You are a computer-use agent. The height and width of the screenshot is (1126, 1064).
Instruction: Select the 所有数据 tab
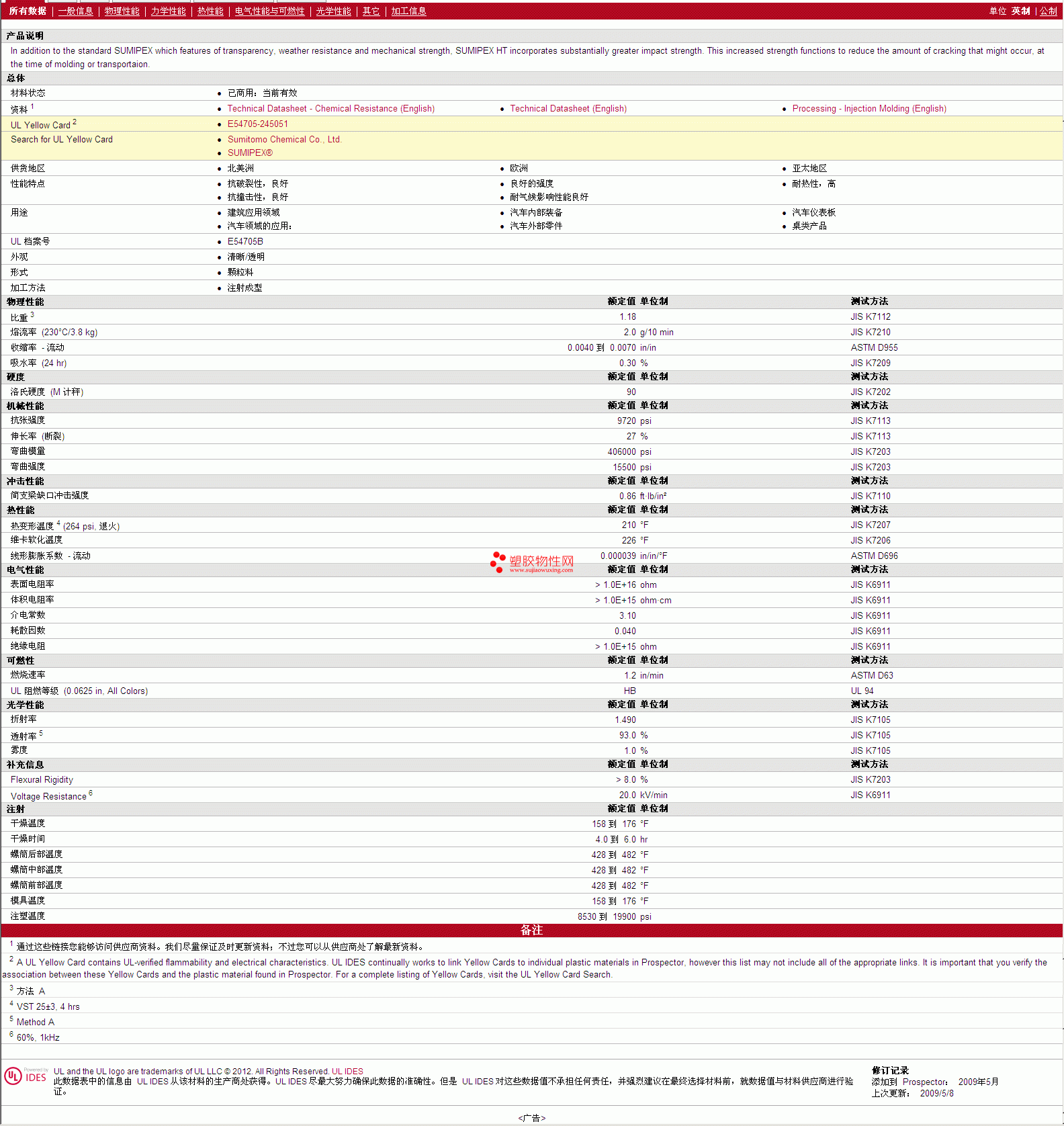28,11
